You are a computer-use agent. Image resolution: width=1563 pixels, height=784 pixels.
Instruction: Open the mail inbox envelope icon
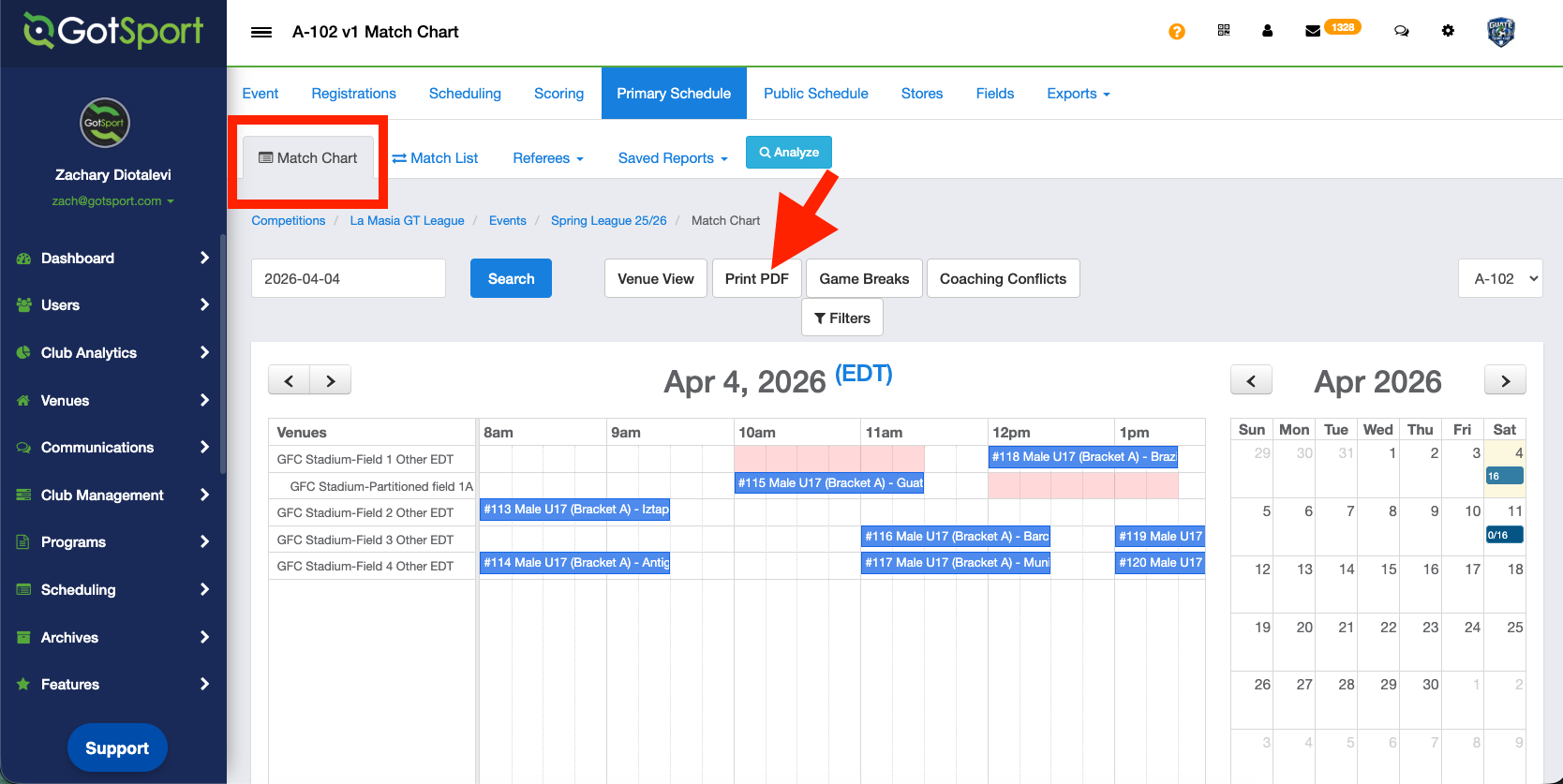coord(1313,31)
